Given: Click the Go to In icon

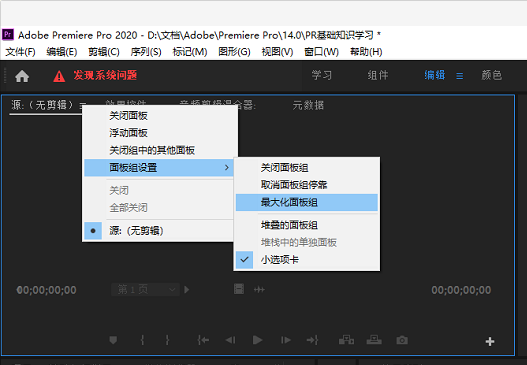Looking at the screenshot, I should 203,340.
